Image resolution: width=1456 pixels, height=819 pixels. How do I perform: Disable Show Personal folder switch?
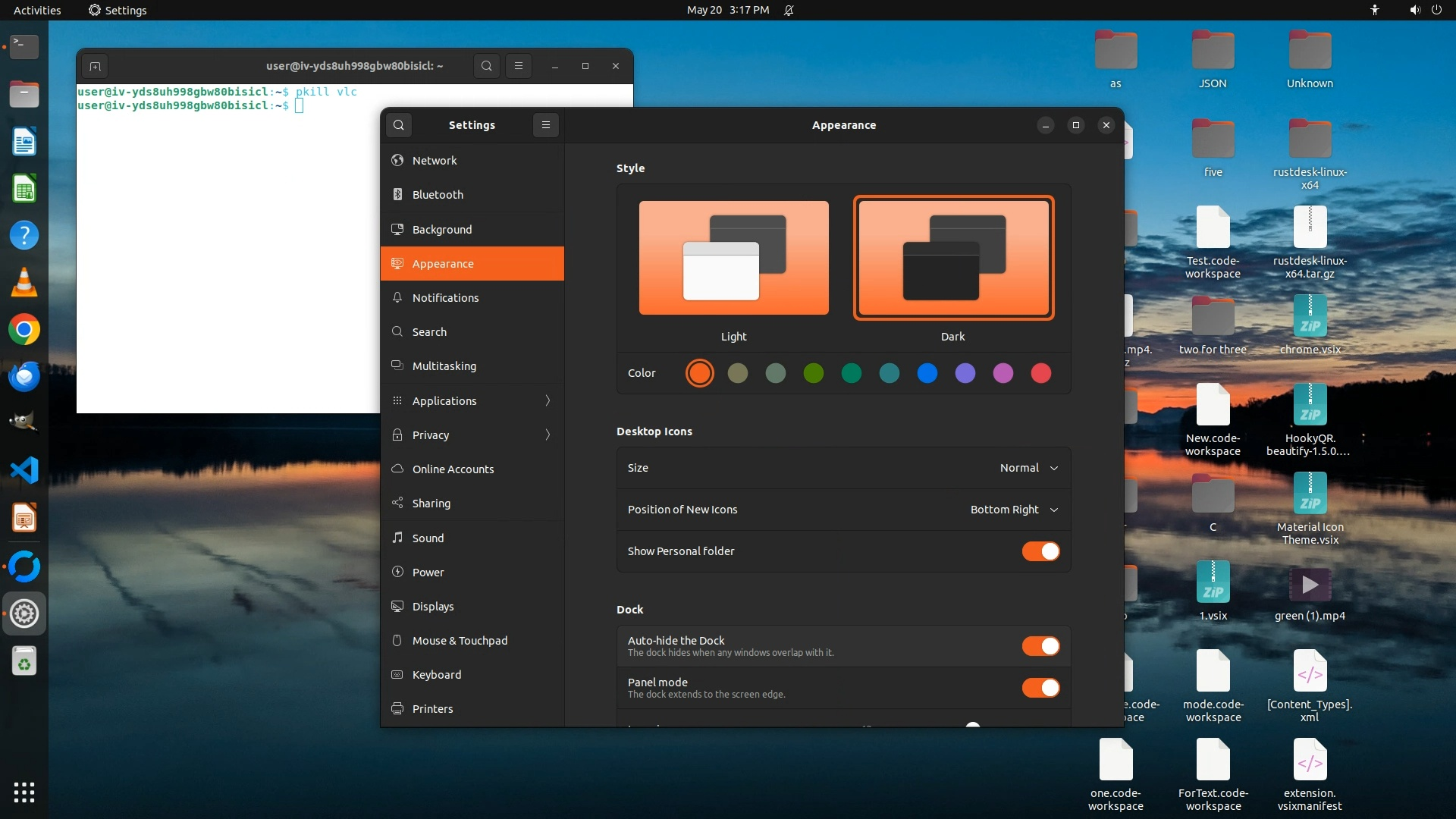pos(1040,551)
